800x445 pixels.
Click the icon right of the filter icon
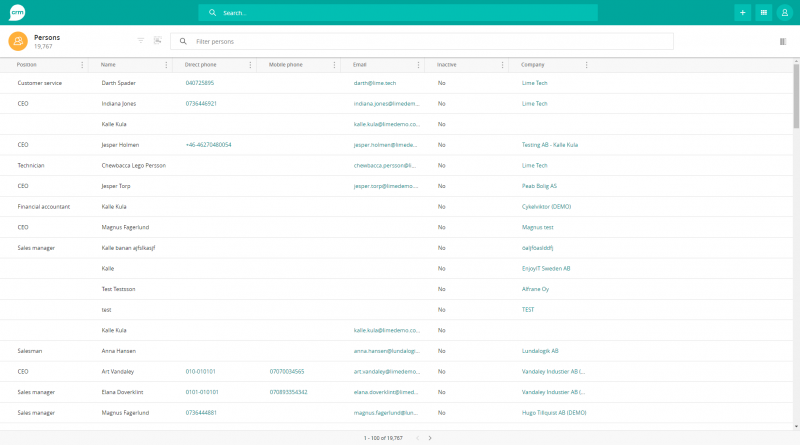(x=156, y=41)
